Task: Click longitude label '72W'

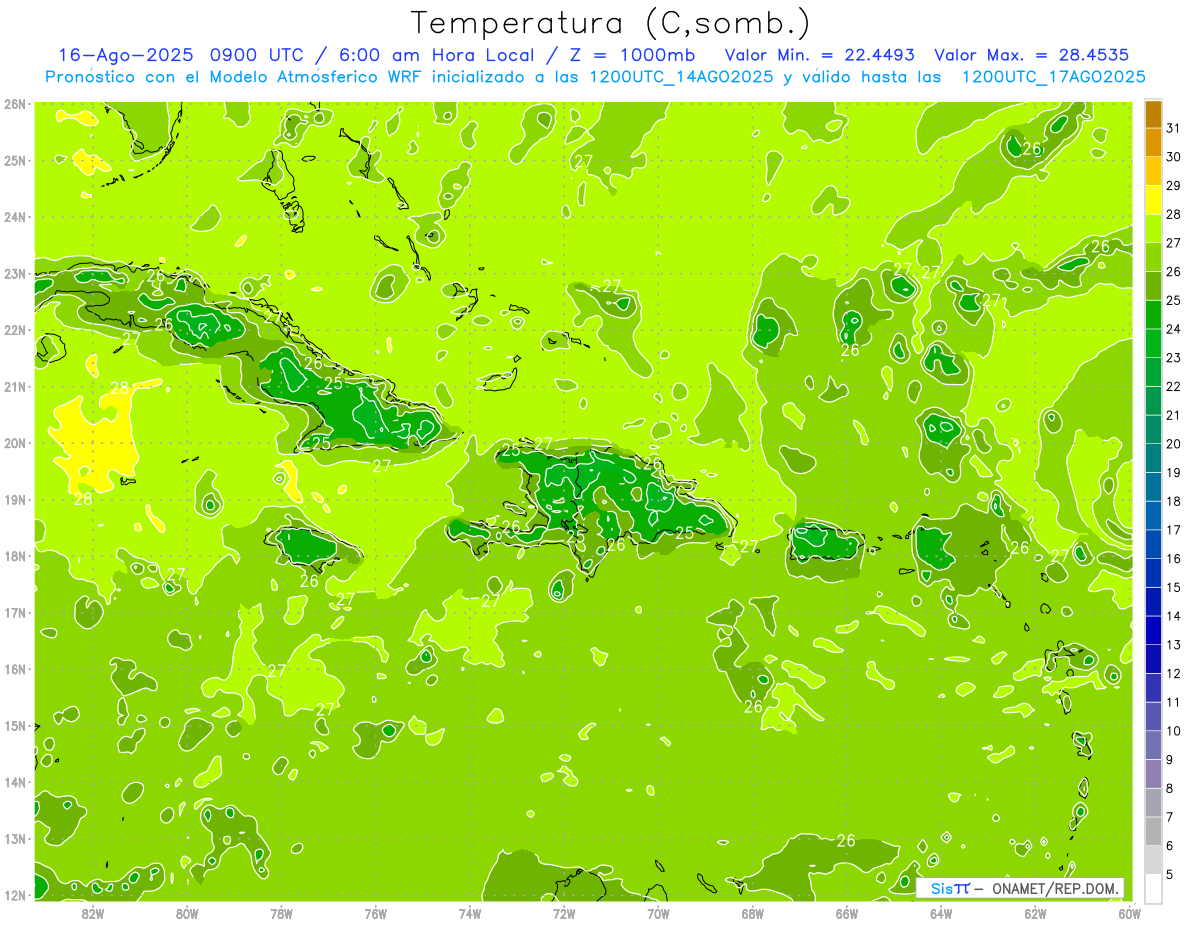Action: pyautogui.click(x=564, y=913)
